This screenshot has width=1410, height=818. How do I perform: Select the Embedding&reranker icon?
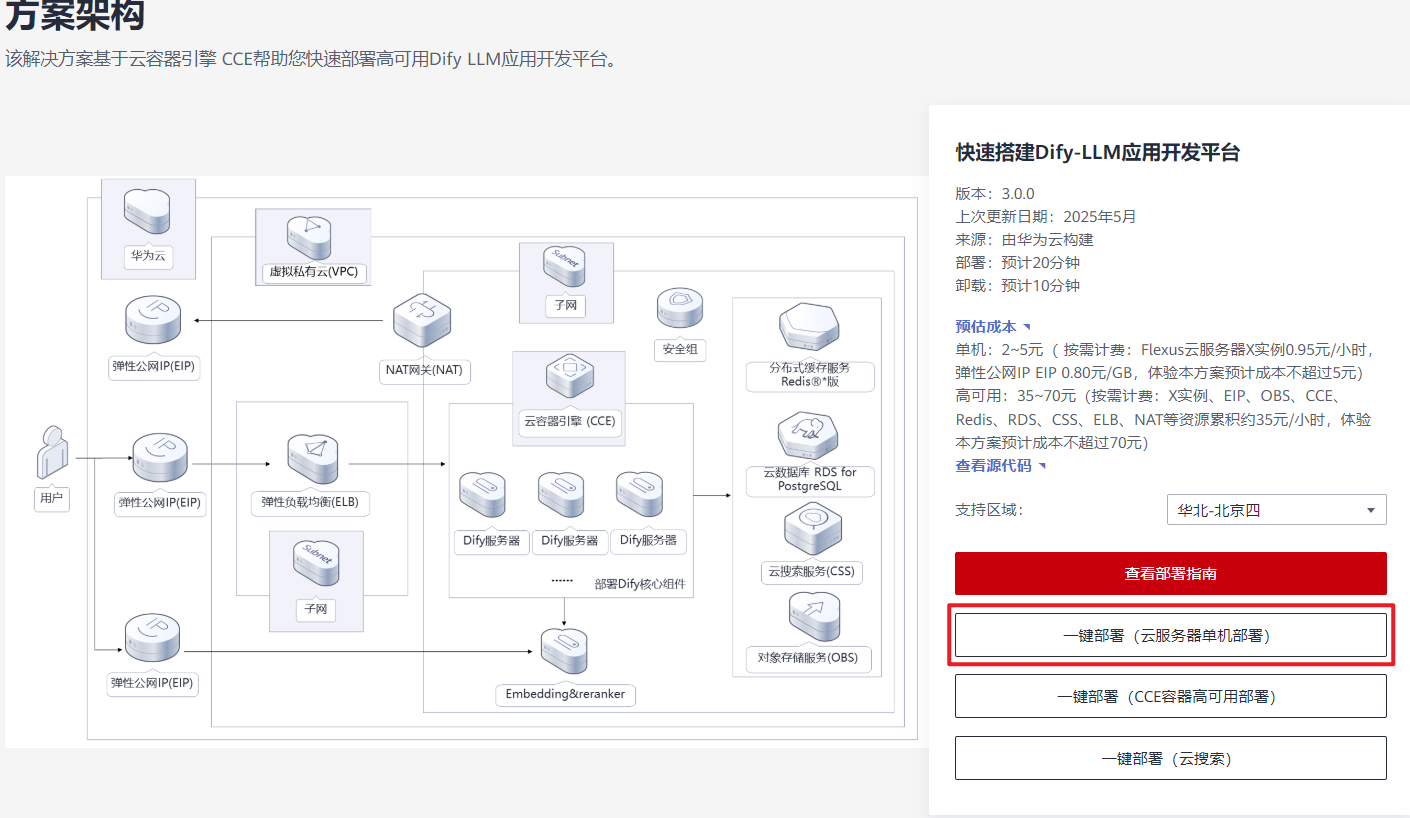coord(564,653)
